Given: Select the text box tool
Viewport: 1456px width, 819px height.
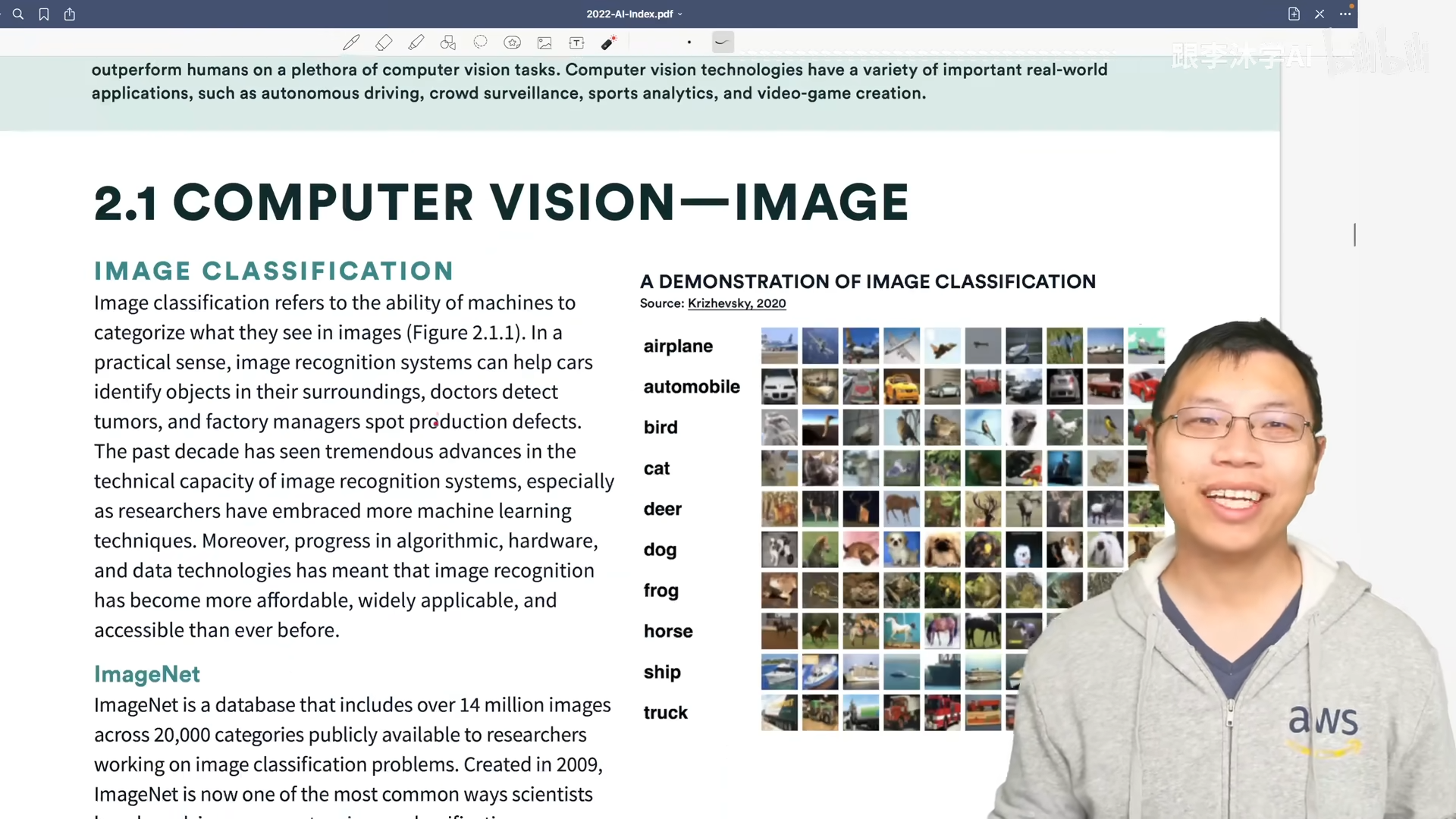Looking at the screenshot, I should [x=576, y=43].
